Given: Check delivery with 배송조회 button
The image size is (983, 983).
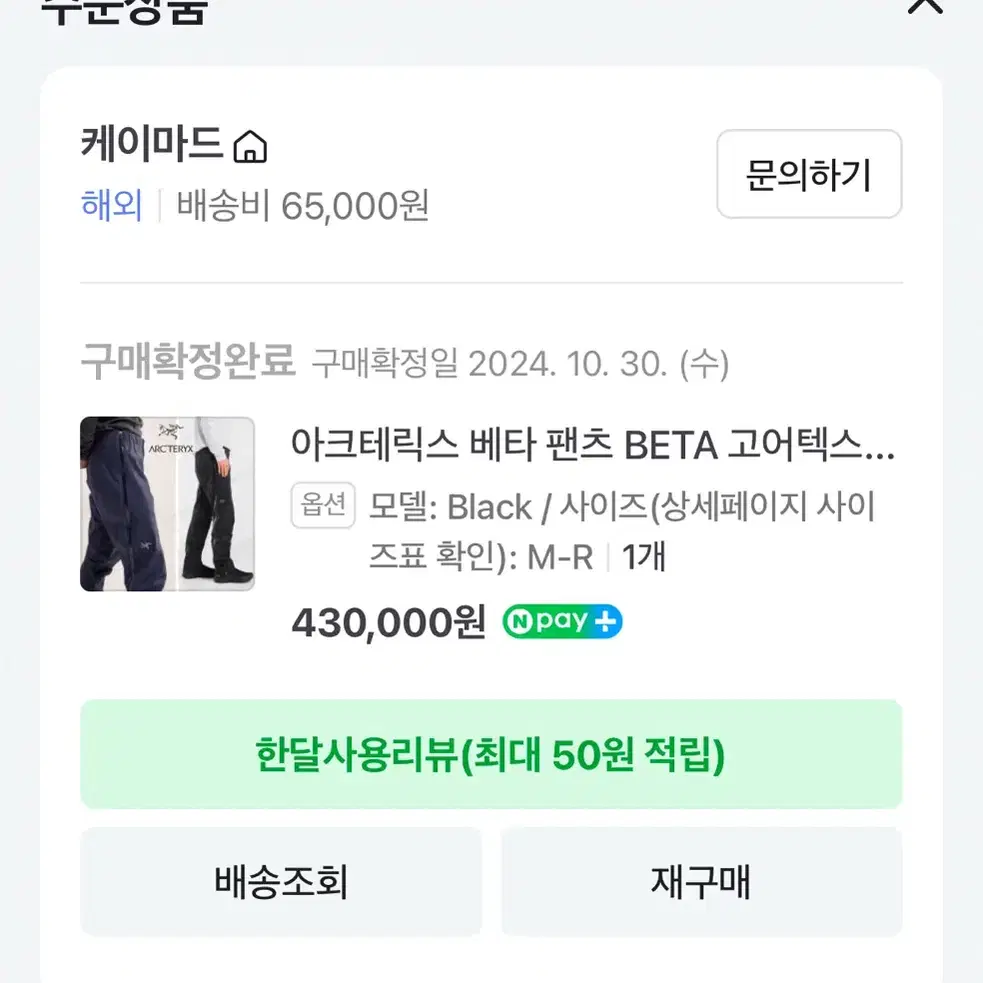Looking at the screenshot, I should (x=281, y=881).
